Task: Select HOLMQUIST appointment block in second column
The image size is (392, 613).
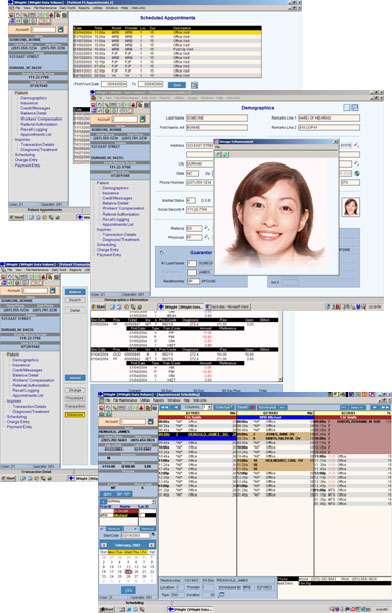Action: tap(276, 464)
